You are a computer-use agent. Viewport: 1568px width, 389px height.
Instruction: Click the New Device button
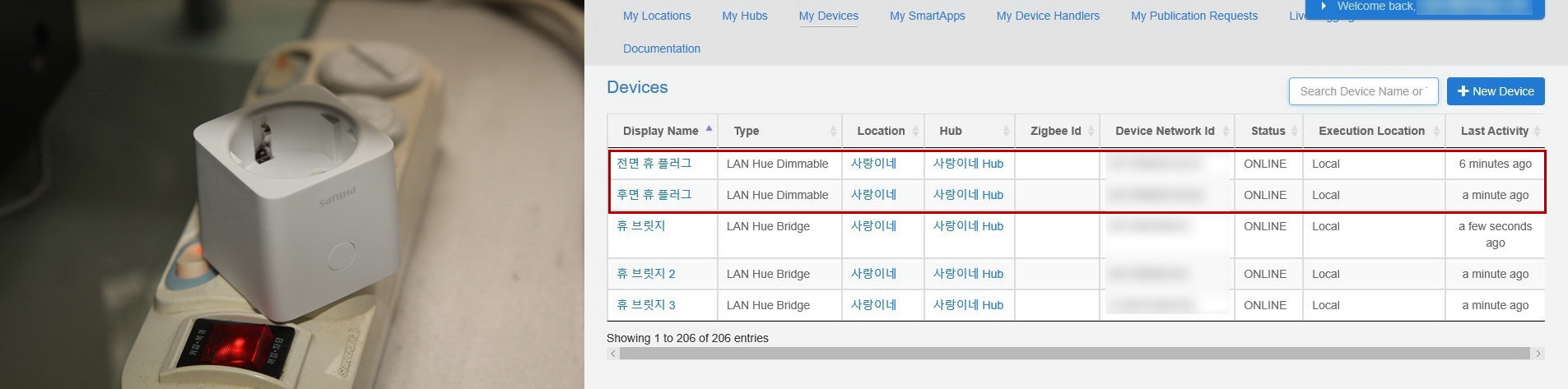click(x=1496, y=91)
